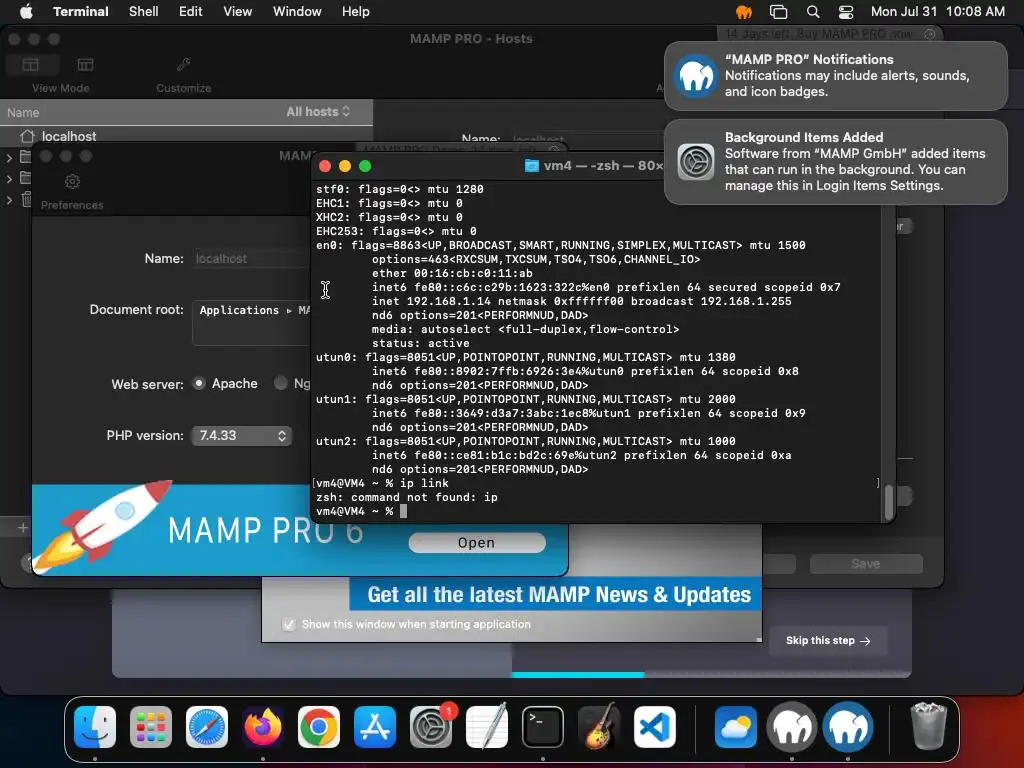Open the Trash from the Dock

pyautogui.click(x=928, y=727)
